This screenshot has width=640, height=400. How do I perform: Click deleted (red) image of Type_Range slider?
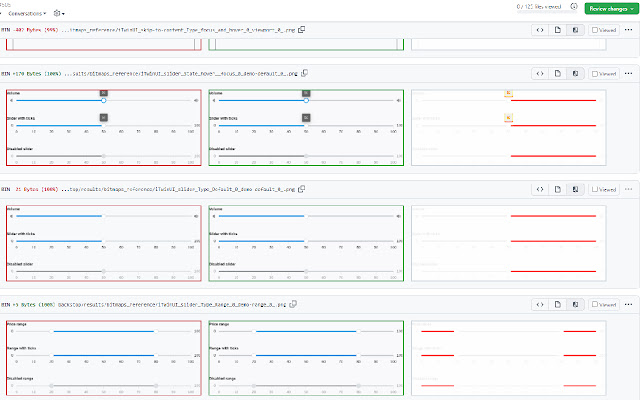point(104,358)
